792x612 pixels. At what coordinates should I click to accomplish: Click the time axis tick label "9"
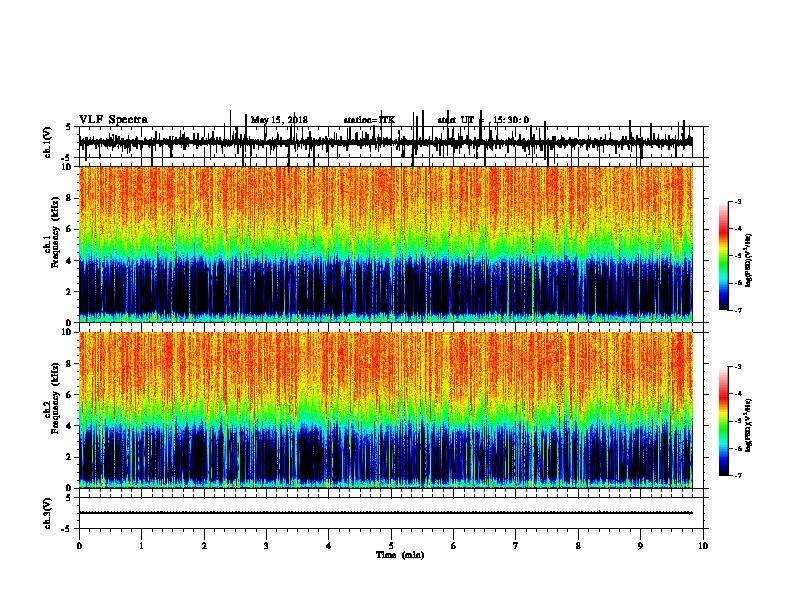pyautogui.click(x=640, y=546)
